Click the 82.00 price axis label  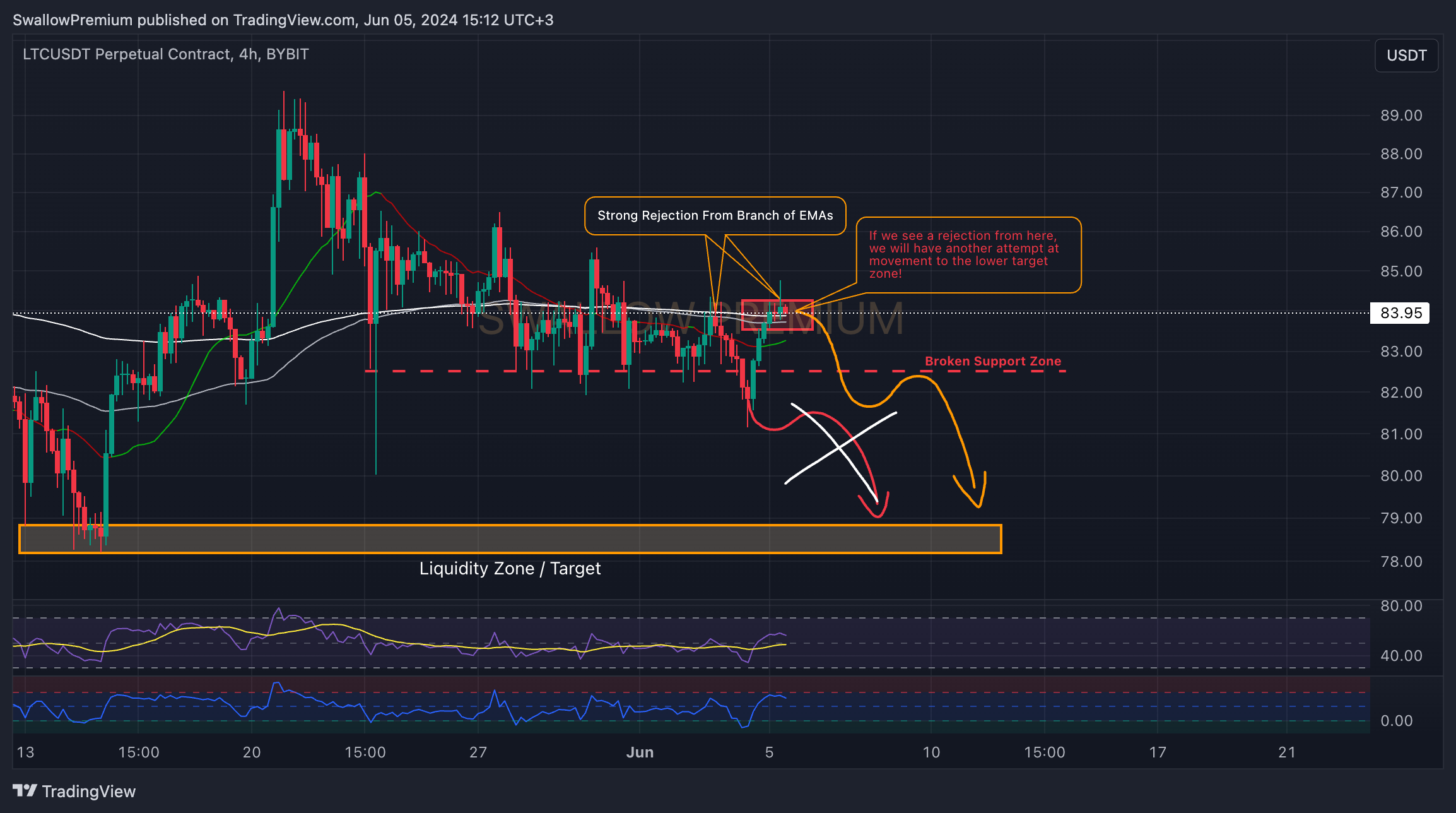point(1401,393)
